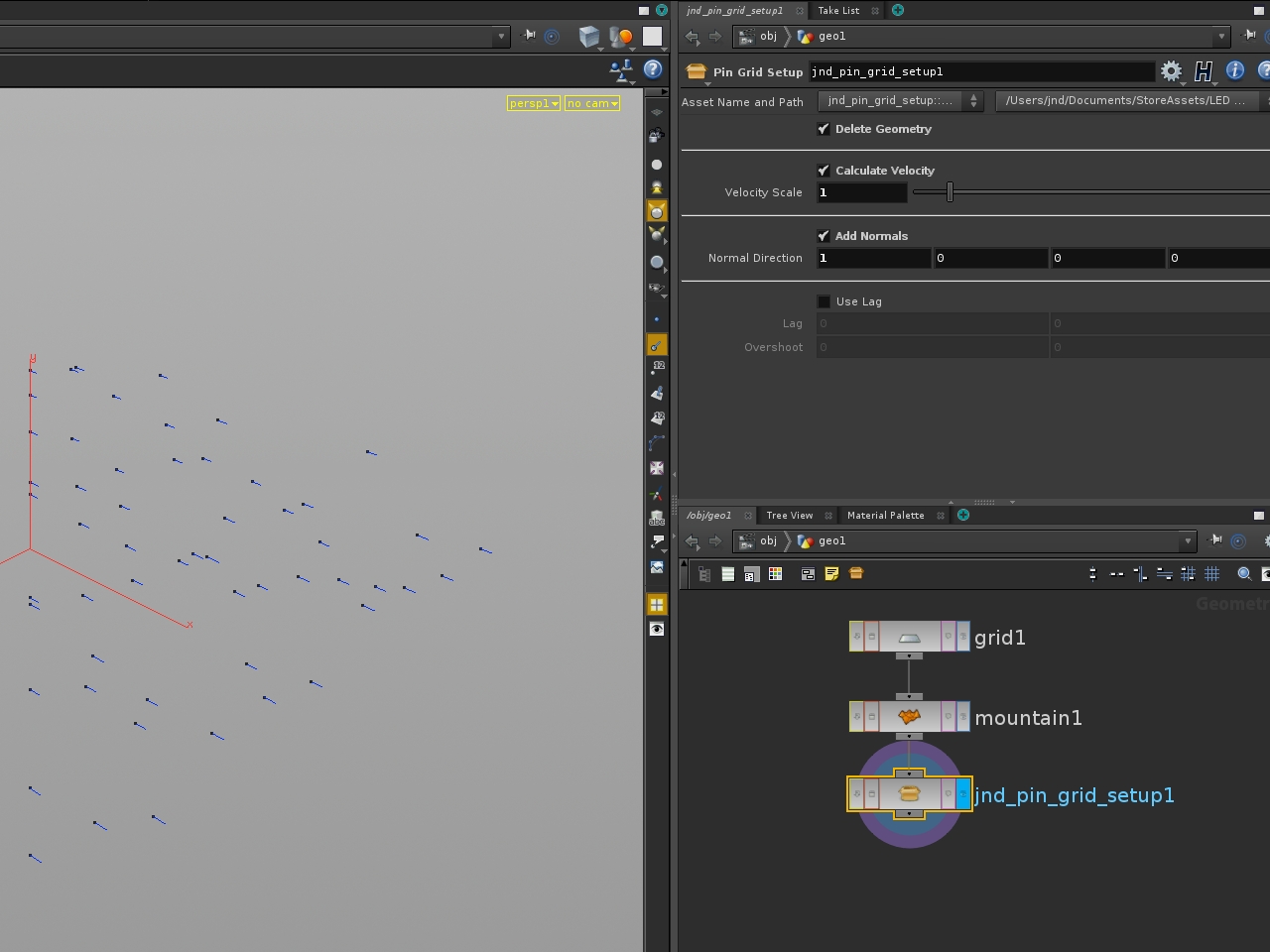Open the persp1 viewport dropdown
This screenshot has width=1270, height=952.
click(x=534, y=103)
